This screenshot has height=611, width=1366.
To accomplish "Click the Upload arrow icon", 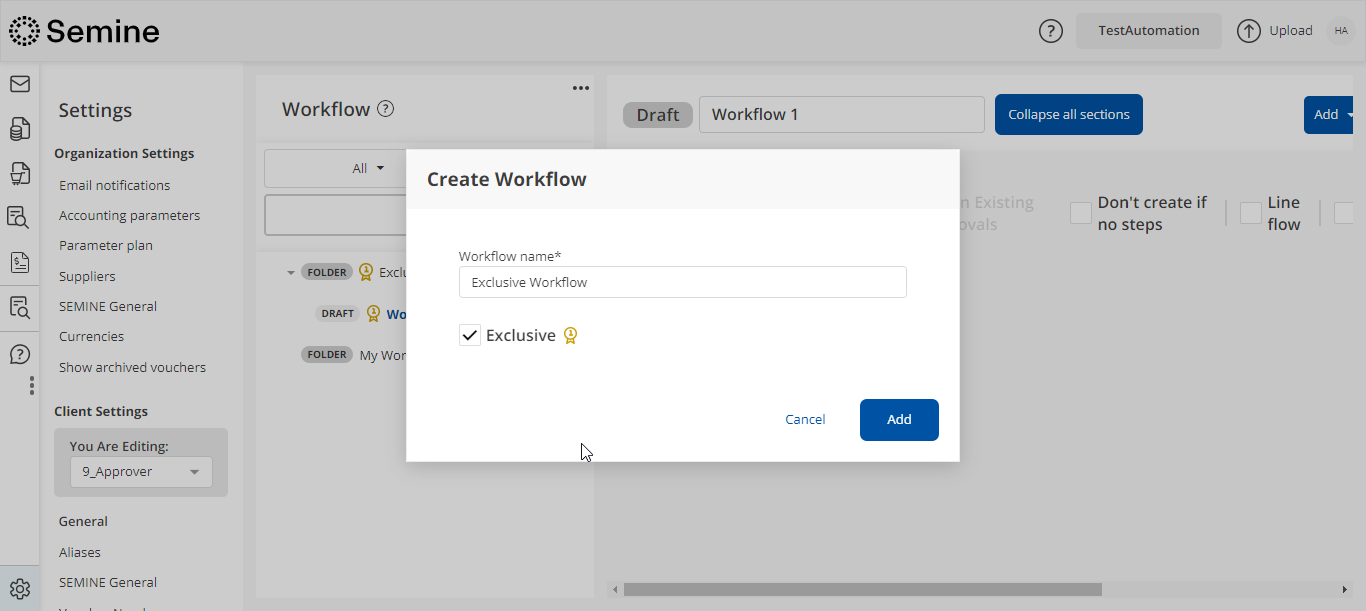I will (1248, 31).
